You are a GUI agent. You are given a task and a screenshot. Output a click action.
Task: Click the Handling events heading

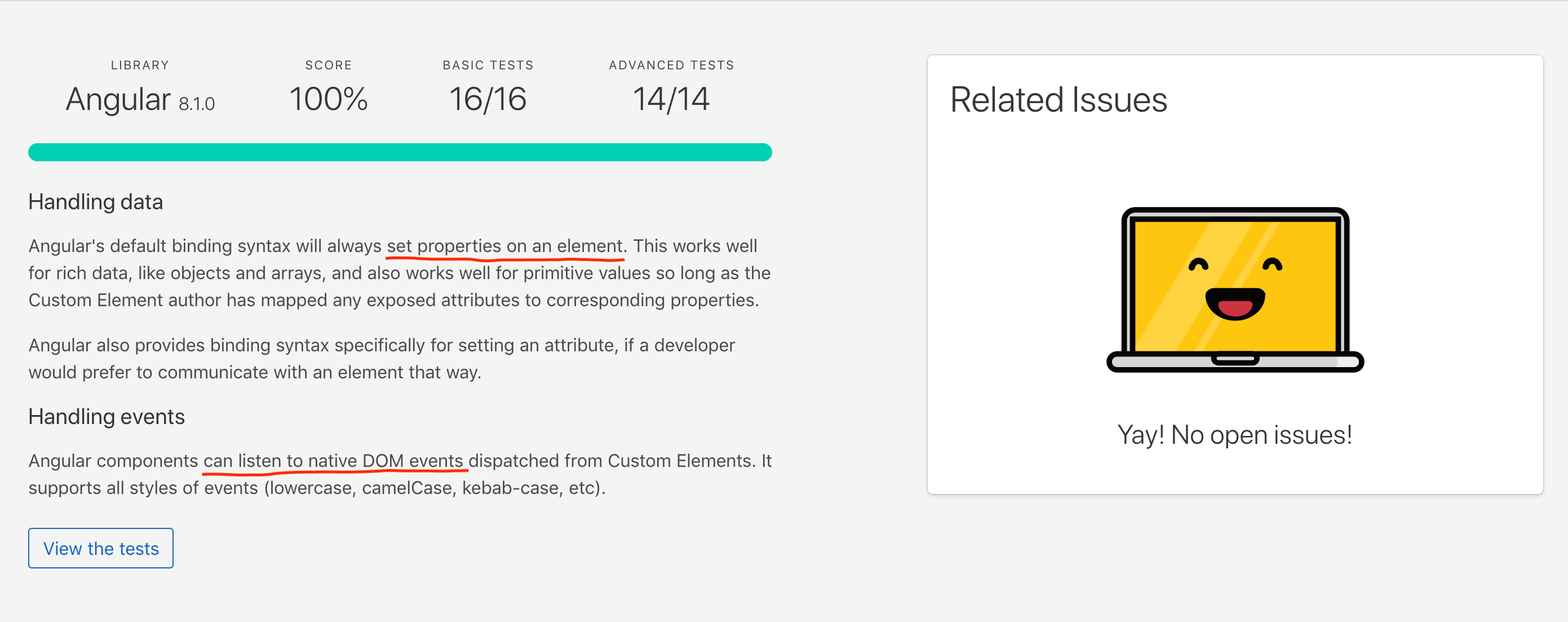(x=107, y=417)
